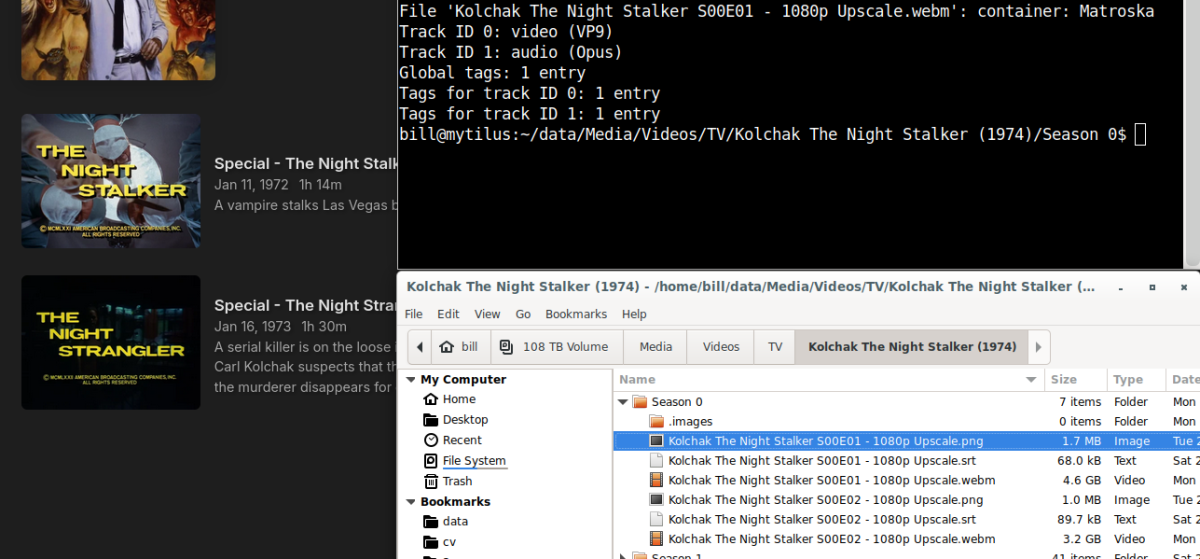Collapse the Bookmarks sidebar section
The width and height of the screenshot is (1200, 559).
(x=410, y=502)
